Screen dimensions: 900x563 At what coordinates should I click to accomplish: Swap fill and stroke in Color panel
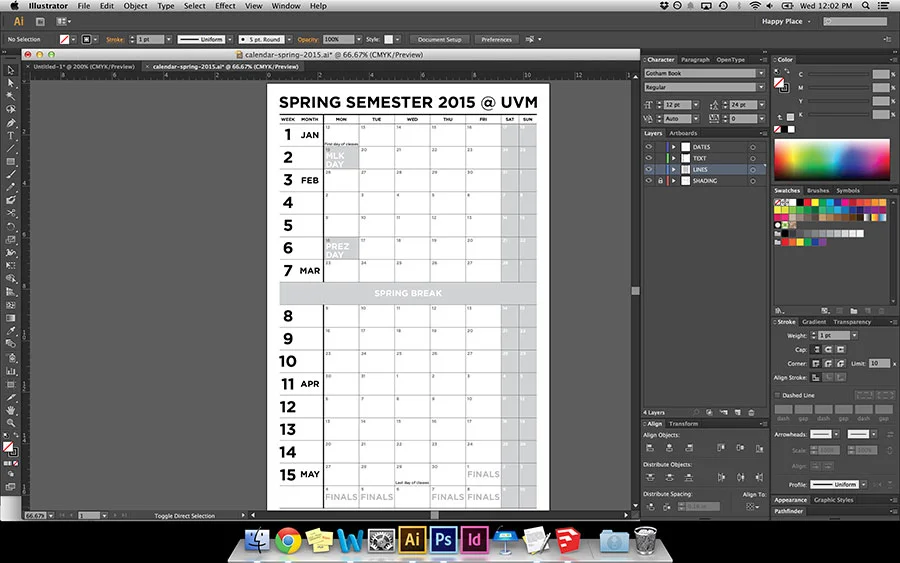pos(787,71)
